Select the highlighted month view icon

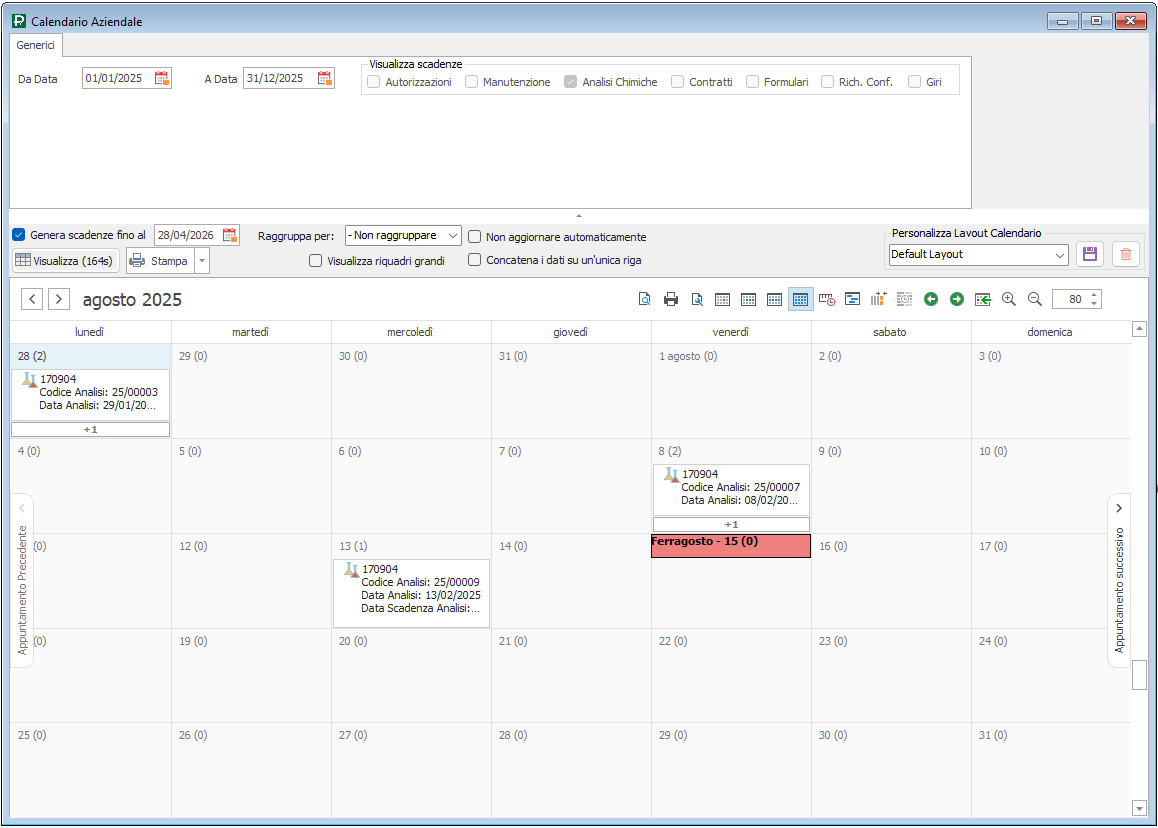(800, 299)
